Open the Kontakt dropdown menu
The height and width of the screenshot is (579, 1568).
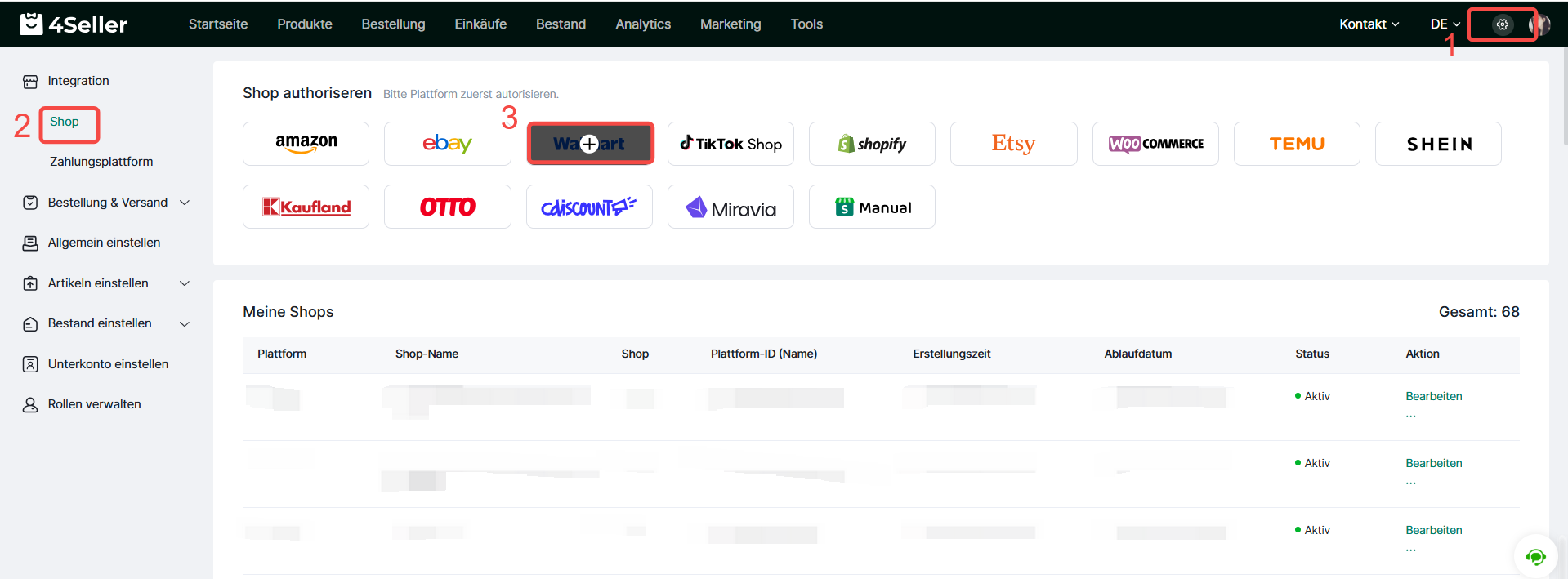(1369, 24)
